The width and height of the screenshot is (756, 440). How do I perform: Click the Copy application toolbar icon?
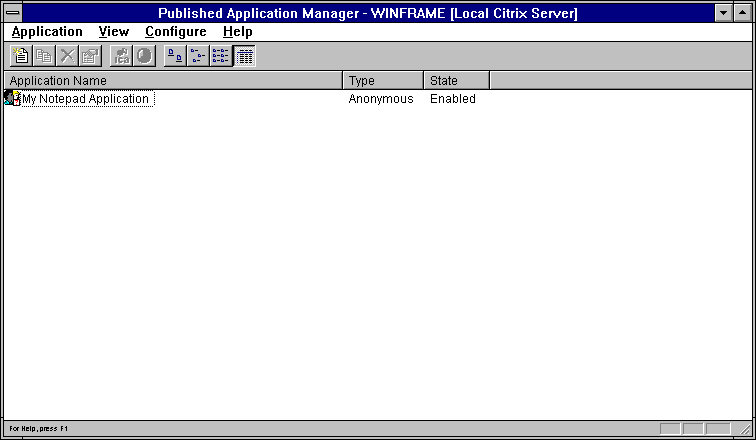coord(44,56)
